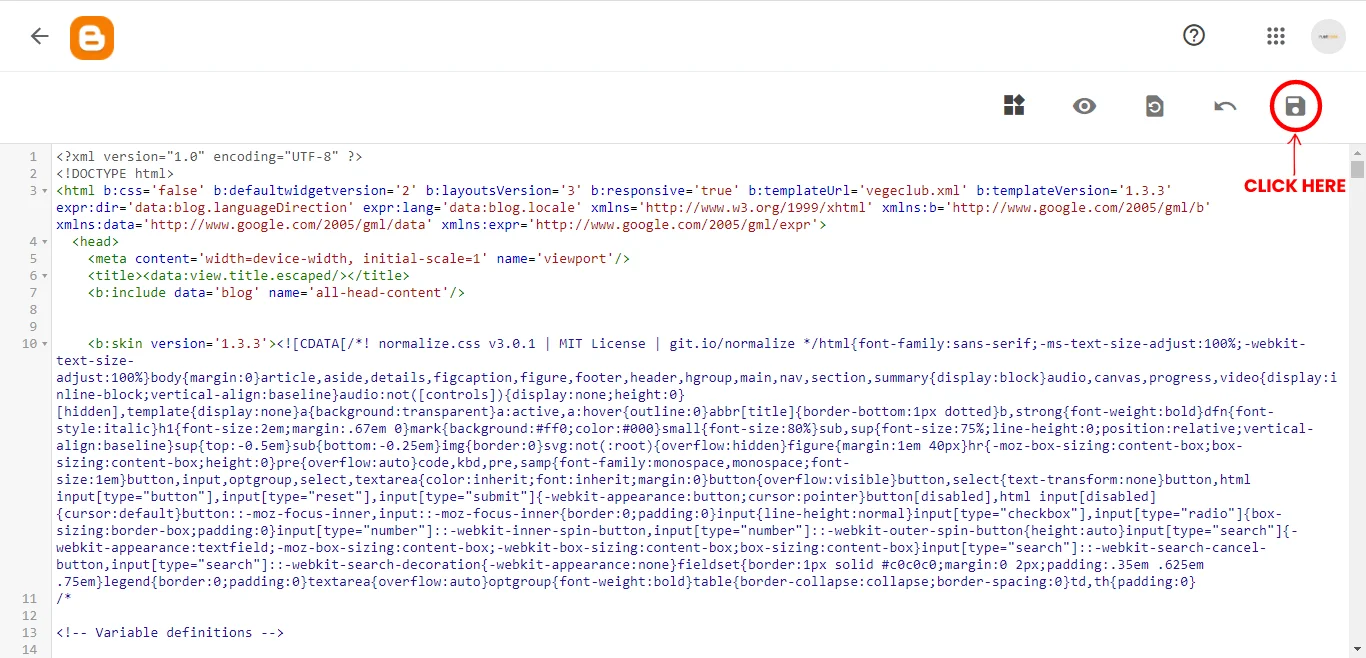Open Blogger home via the orange logo

tap(91, 36)
